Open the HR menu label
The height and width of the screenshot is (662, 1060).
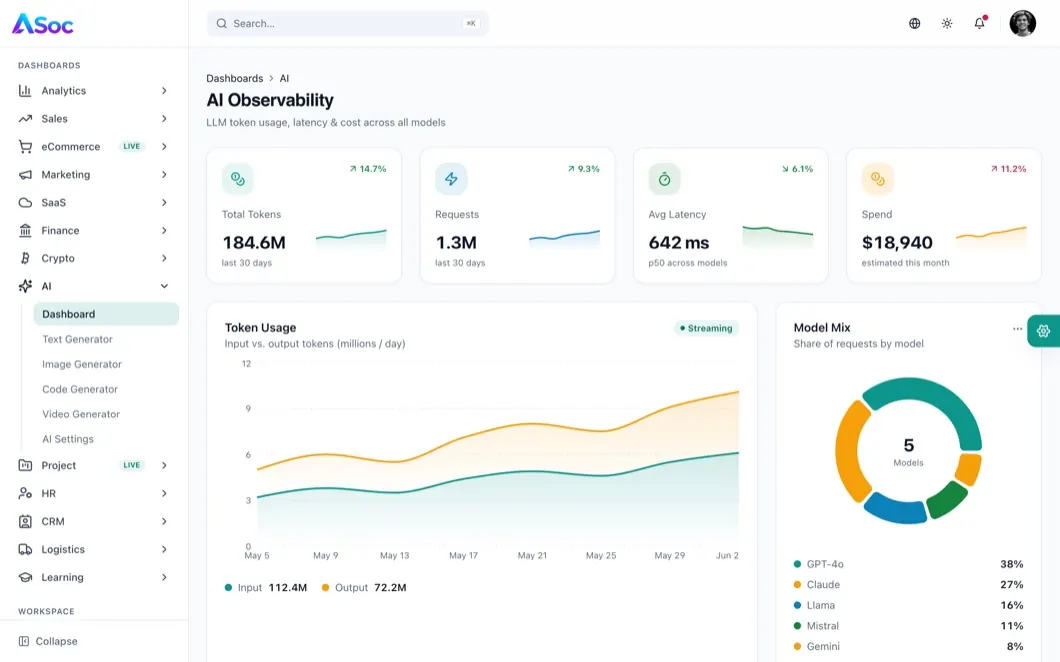(49, 494)
